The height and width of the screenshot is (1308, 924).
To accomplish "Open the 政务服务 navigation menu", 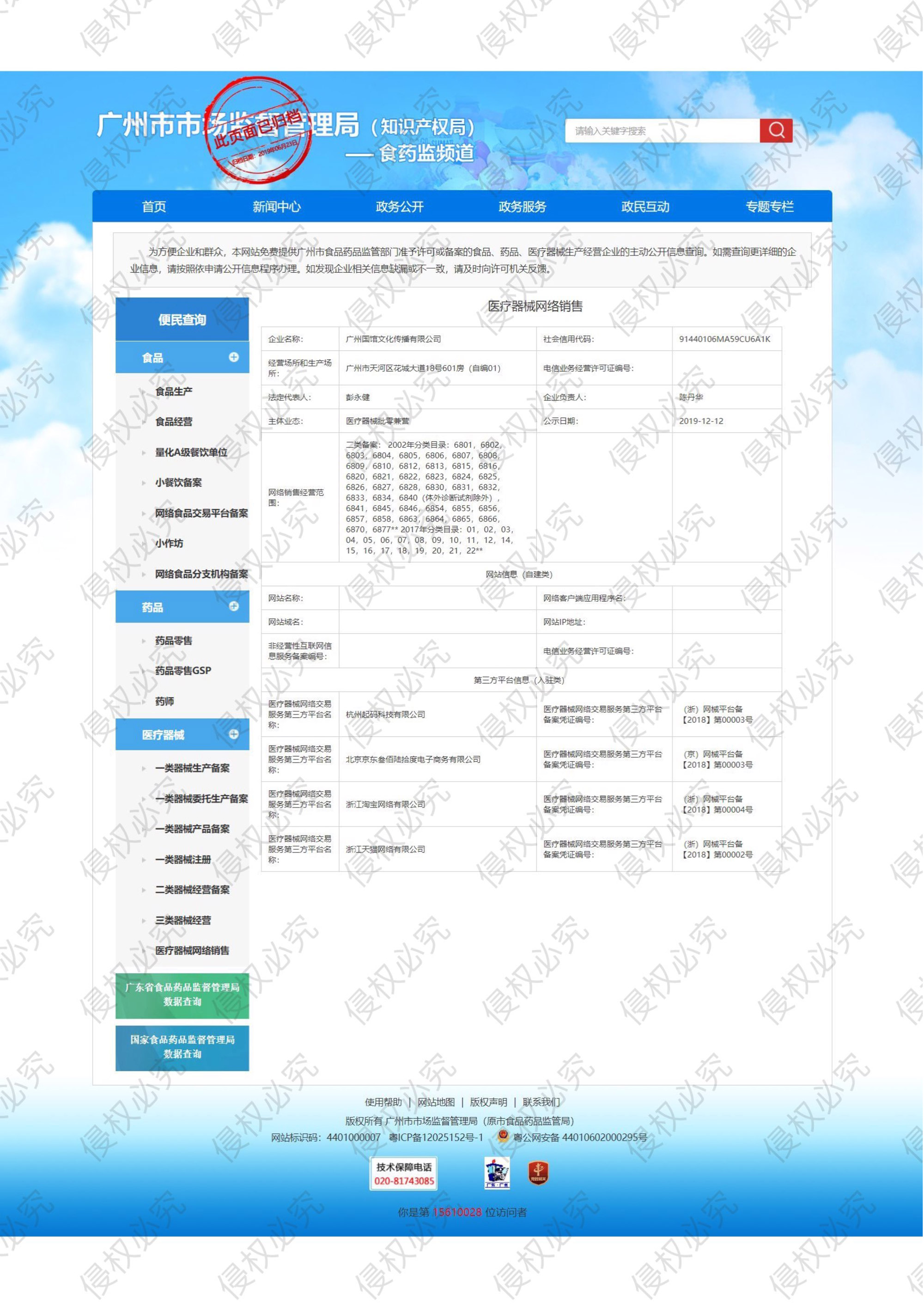I will click(522, 206).
